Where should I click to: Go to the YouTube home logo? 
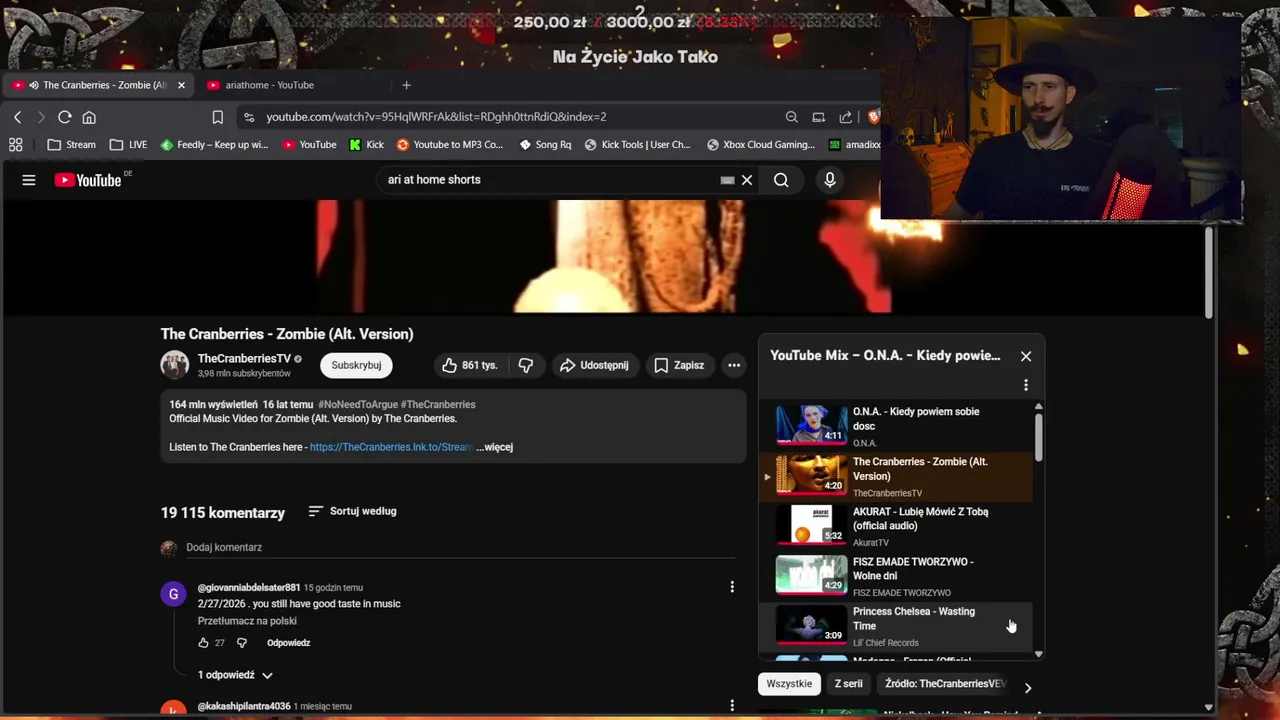(88, 180)
